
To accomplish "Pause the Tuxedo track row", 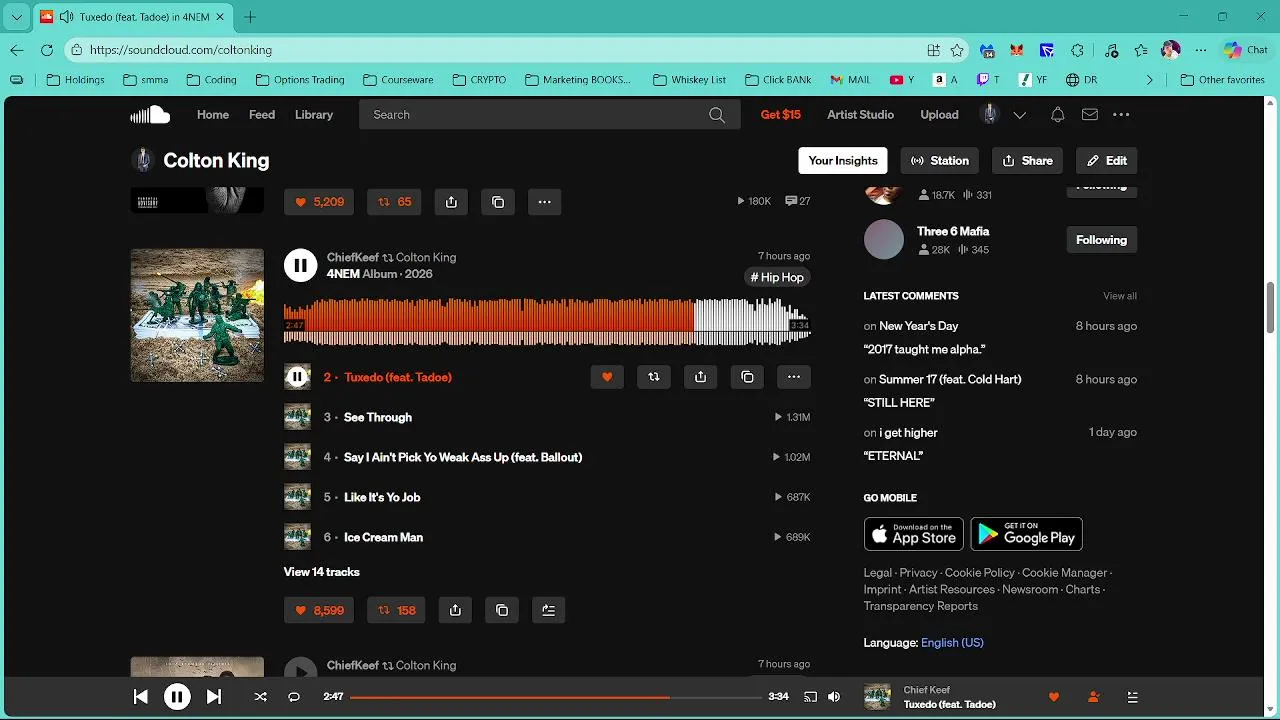I will (x=297, y=377).
